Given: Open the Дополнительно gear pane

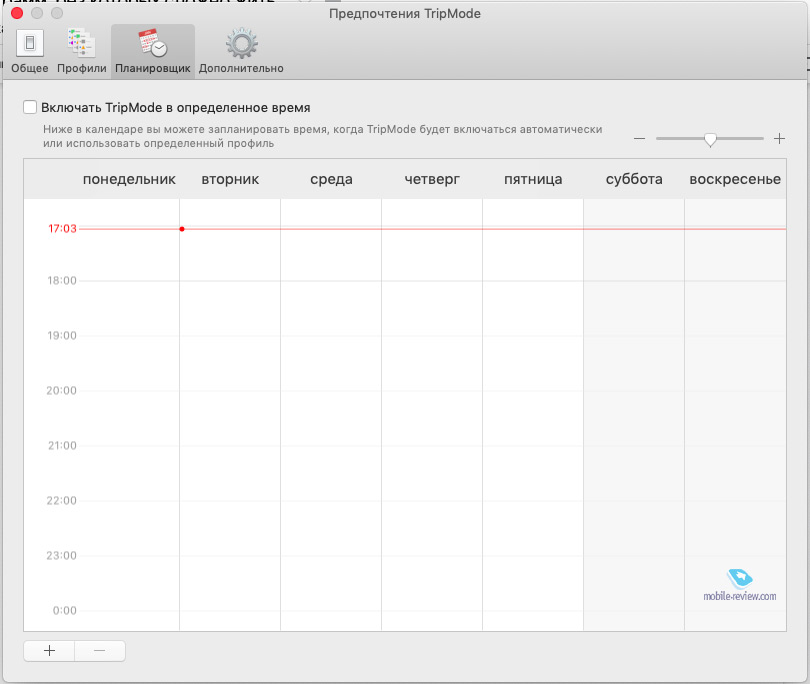Looking at the screenshot, I should click(241, 52).
